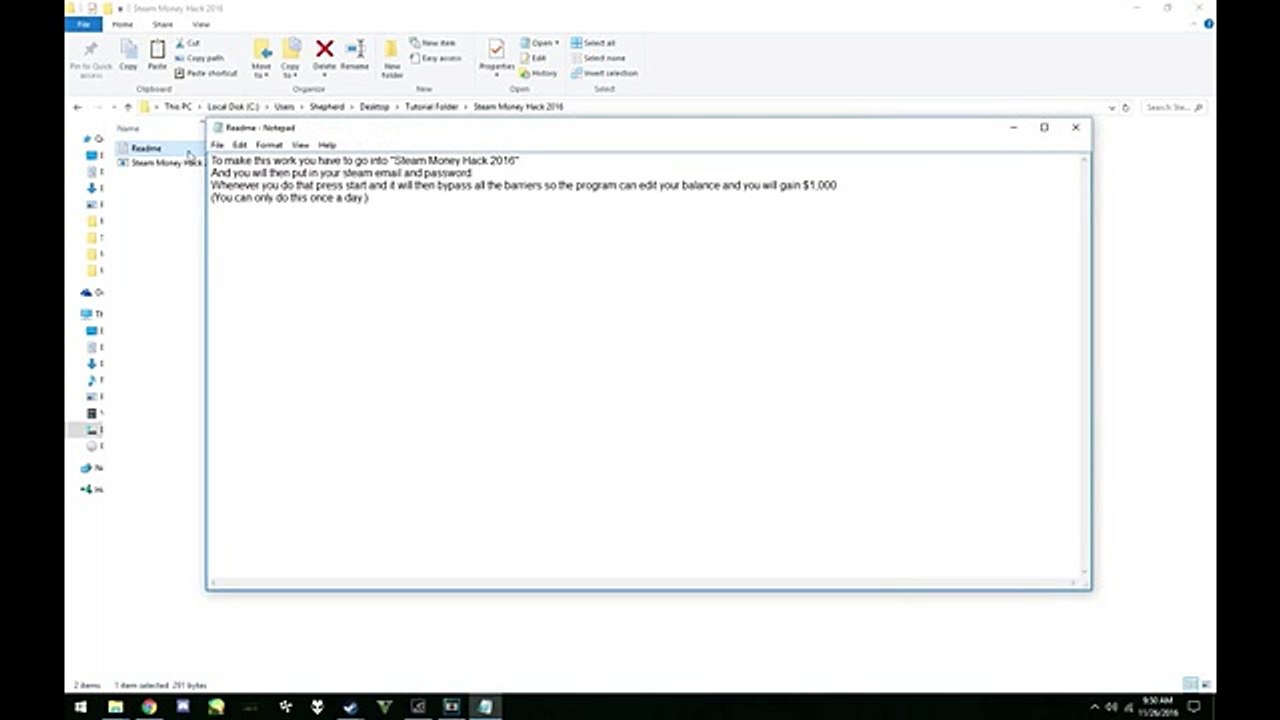Open Steam from the taskbar
The height and width of the screenshot is (720, 1280).
pyautogui.click(x=351, y=707)
